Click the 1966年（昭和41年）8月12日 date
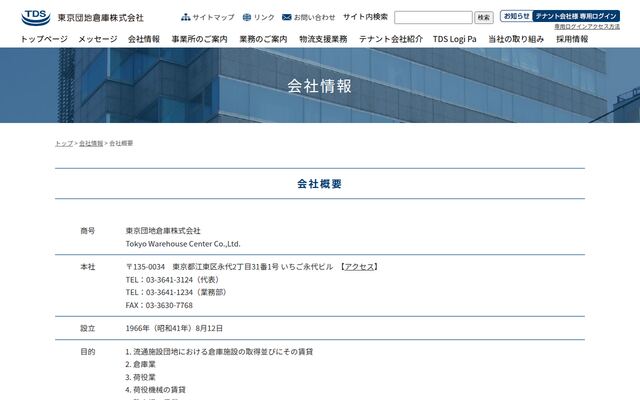Viewport: 640px width, 400px height. [174, 328]
